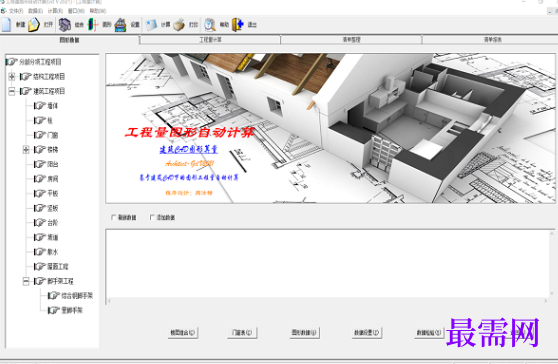Open the 数据(E) menu
Image resolution: width=558 pixels, height=364 pixels.
tap(36, 11)
